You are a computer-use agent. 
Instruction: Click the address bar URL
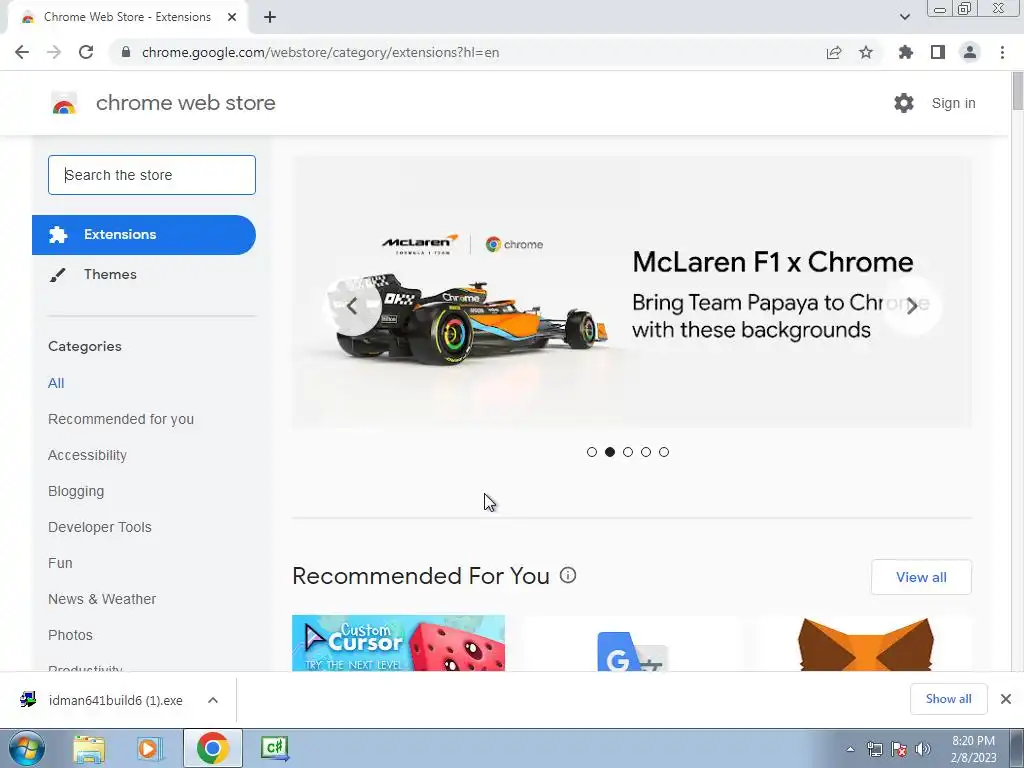coord(320,52)
